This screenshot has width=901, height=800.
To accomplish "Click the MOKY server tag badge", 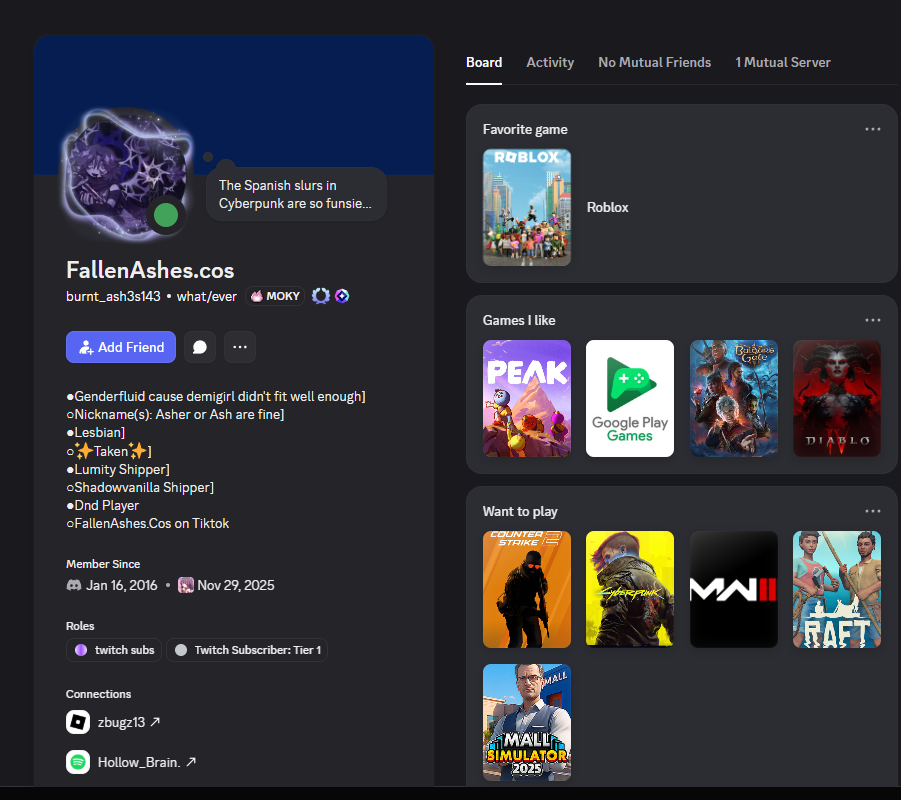I will (275, 296).
